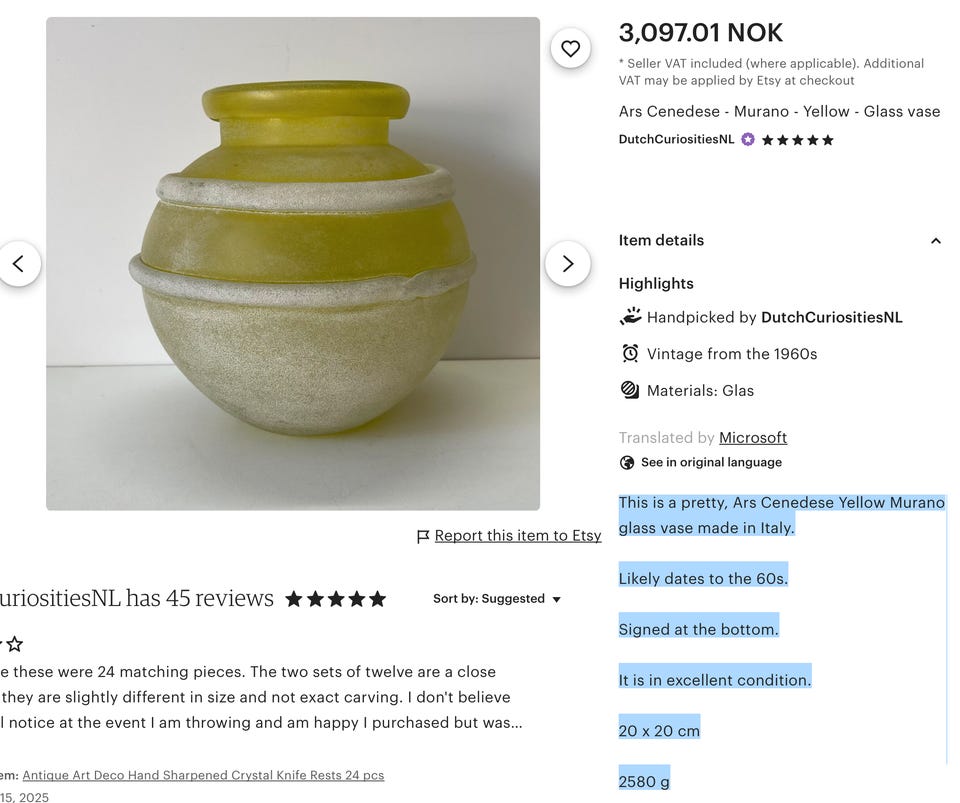Image resolution: width=960 pixels, height=803 pixels.
Task: Open the Sort by: Suggested dropdown
Action: (497, 599)
